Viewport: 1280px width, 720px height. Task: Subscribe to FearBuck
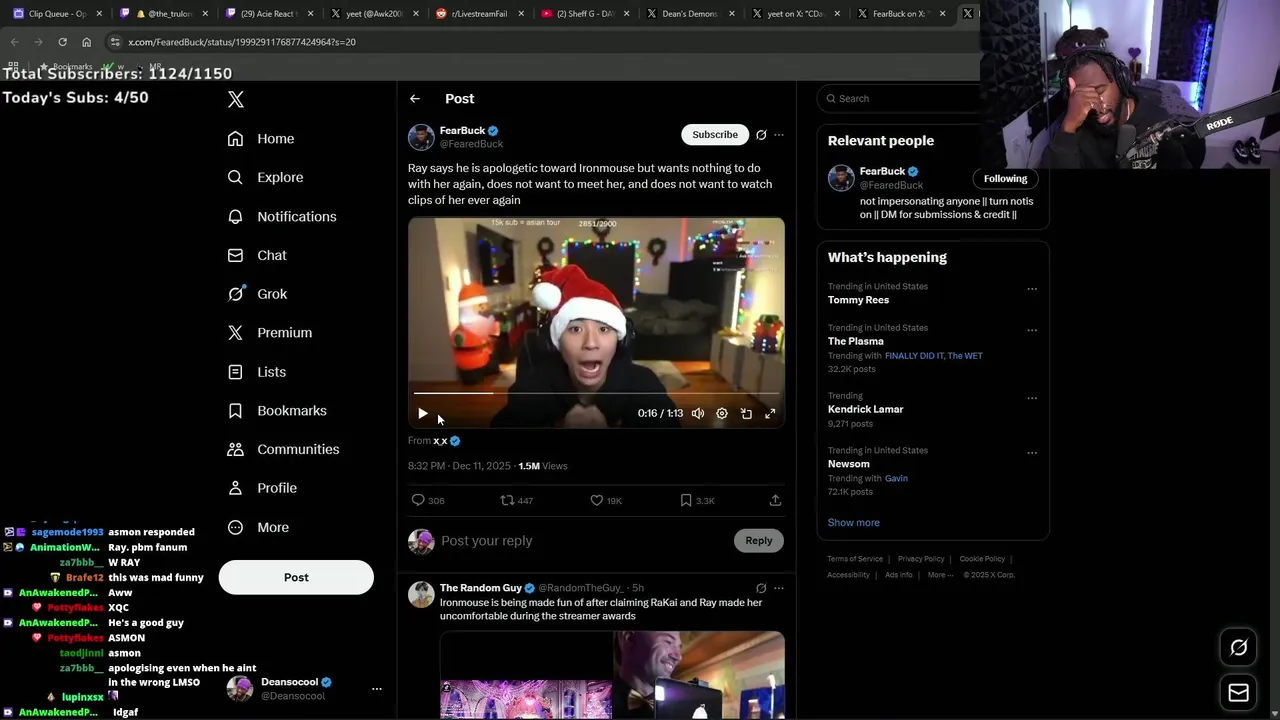tap(715, 134)
